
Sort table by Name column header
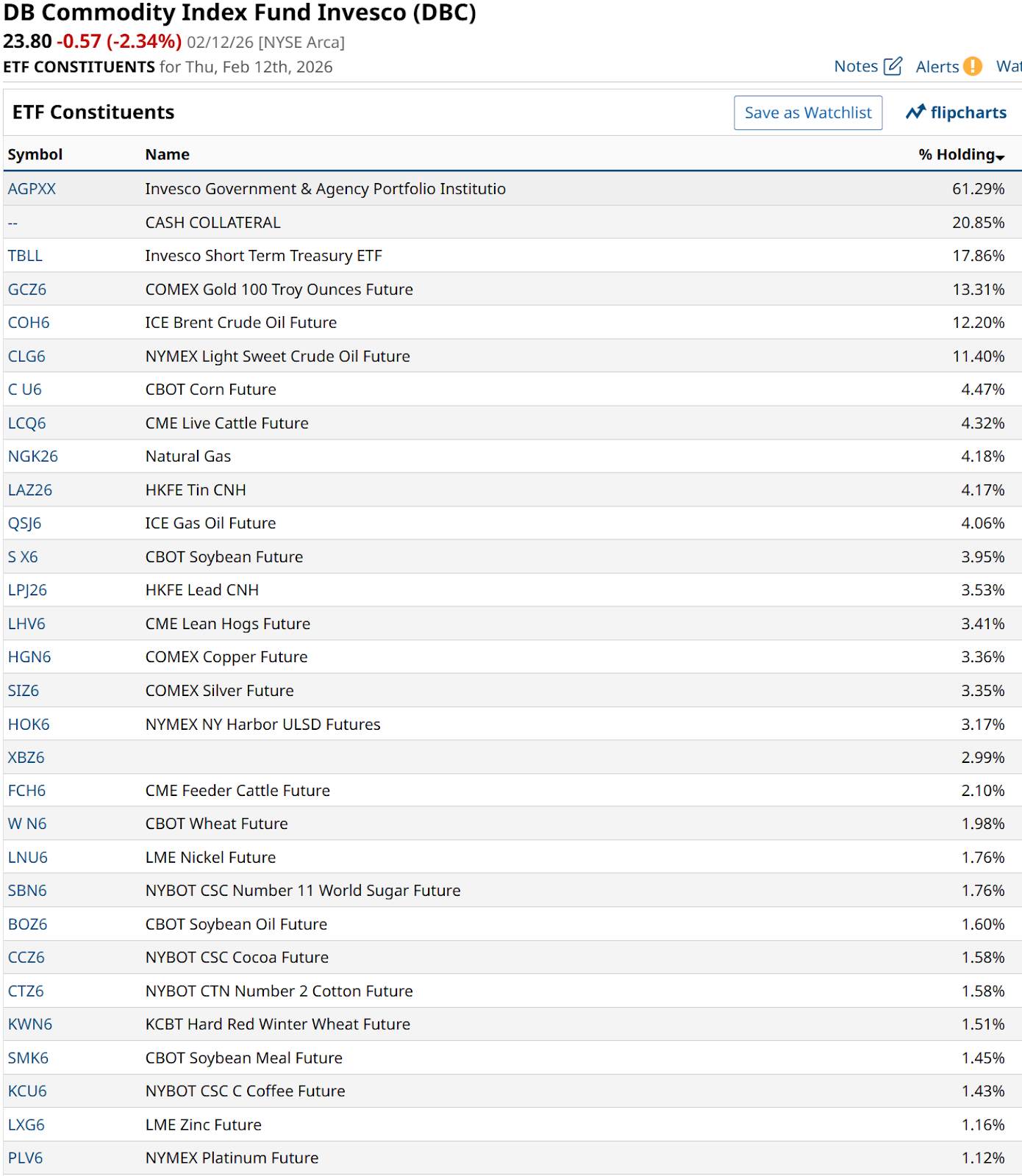click(x=168, y=154)
